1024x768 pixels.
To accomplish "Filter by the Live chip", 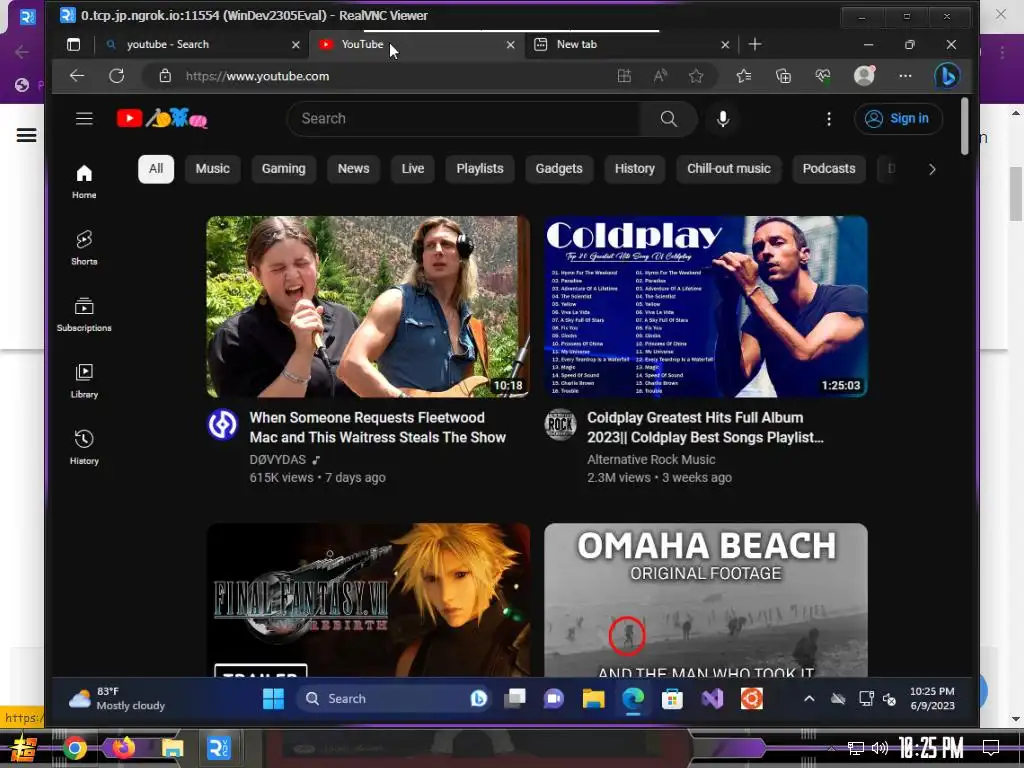I will click(413, 169).
